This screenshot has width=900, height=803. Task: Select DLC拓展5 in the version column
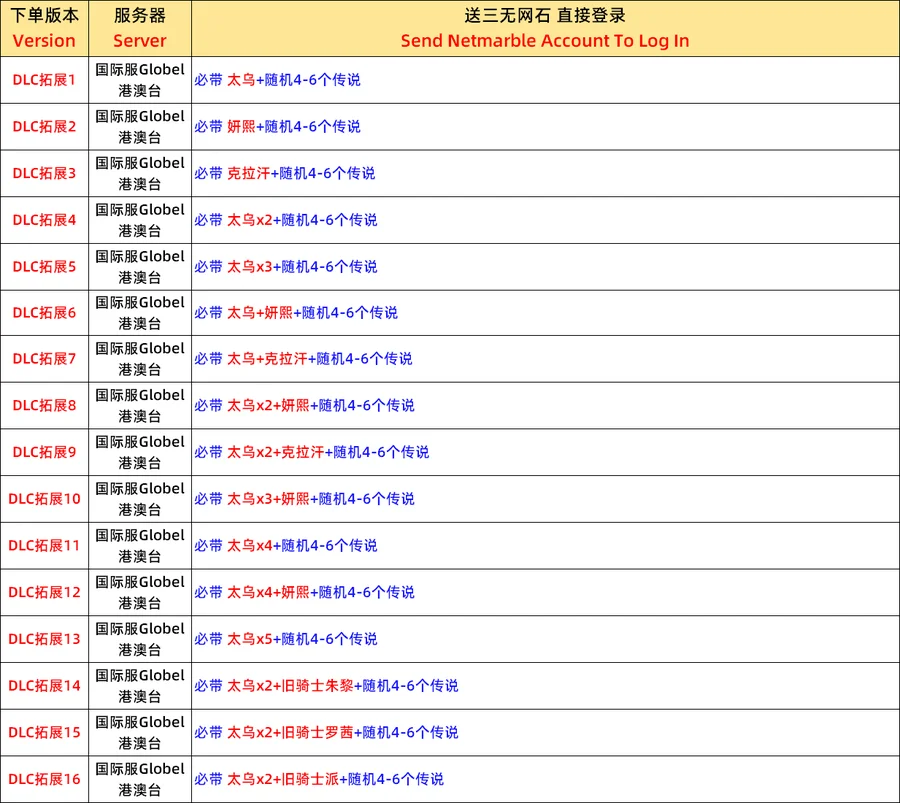click(44, 266)
